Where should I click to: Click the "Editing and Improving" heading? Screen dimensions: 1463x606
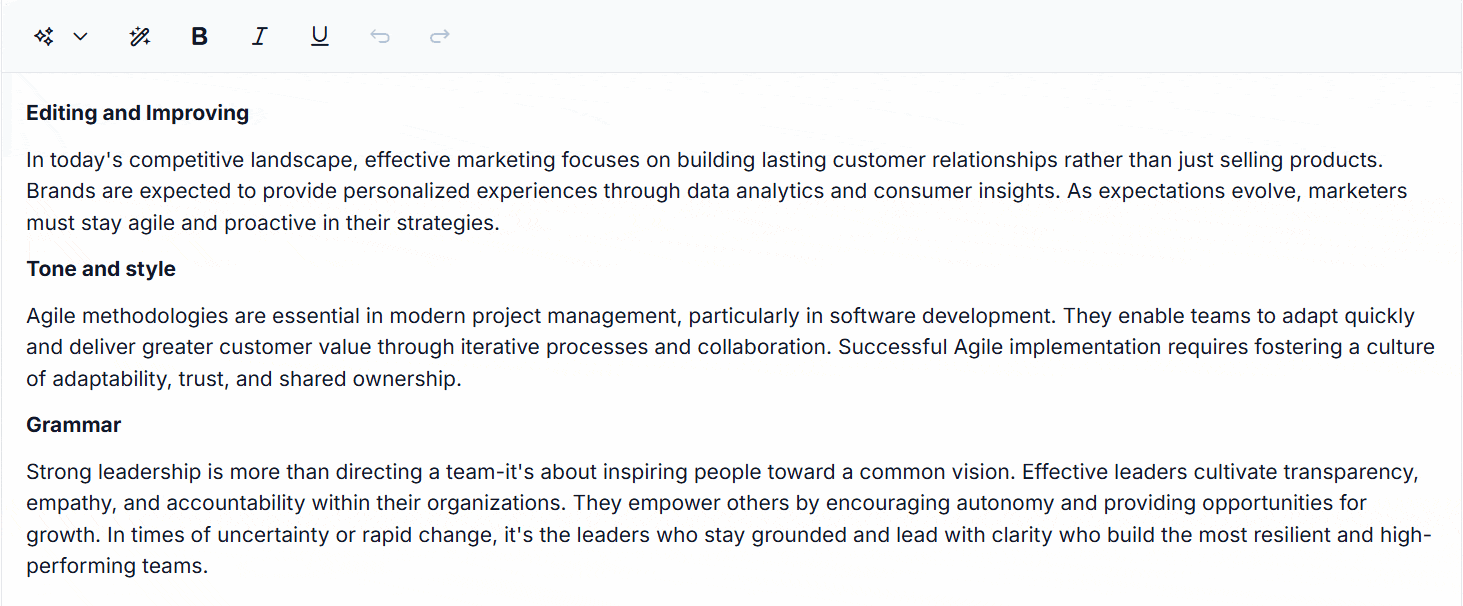pos(137,113)
